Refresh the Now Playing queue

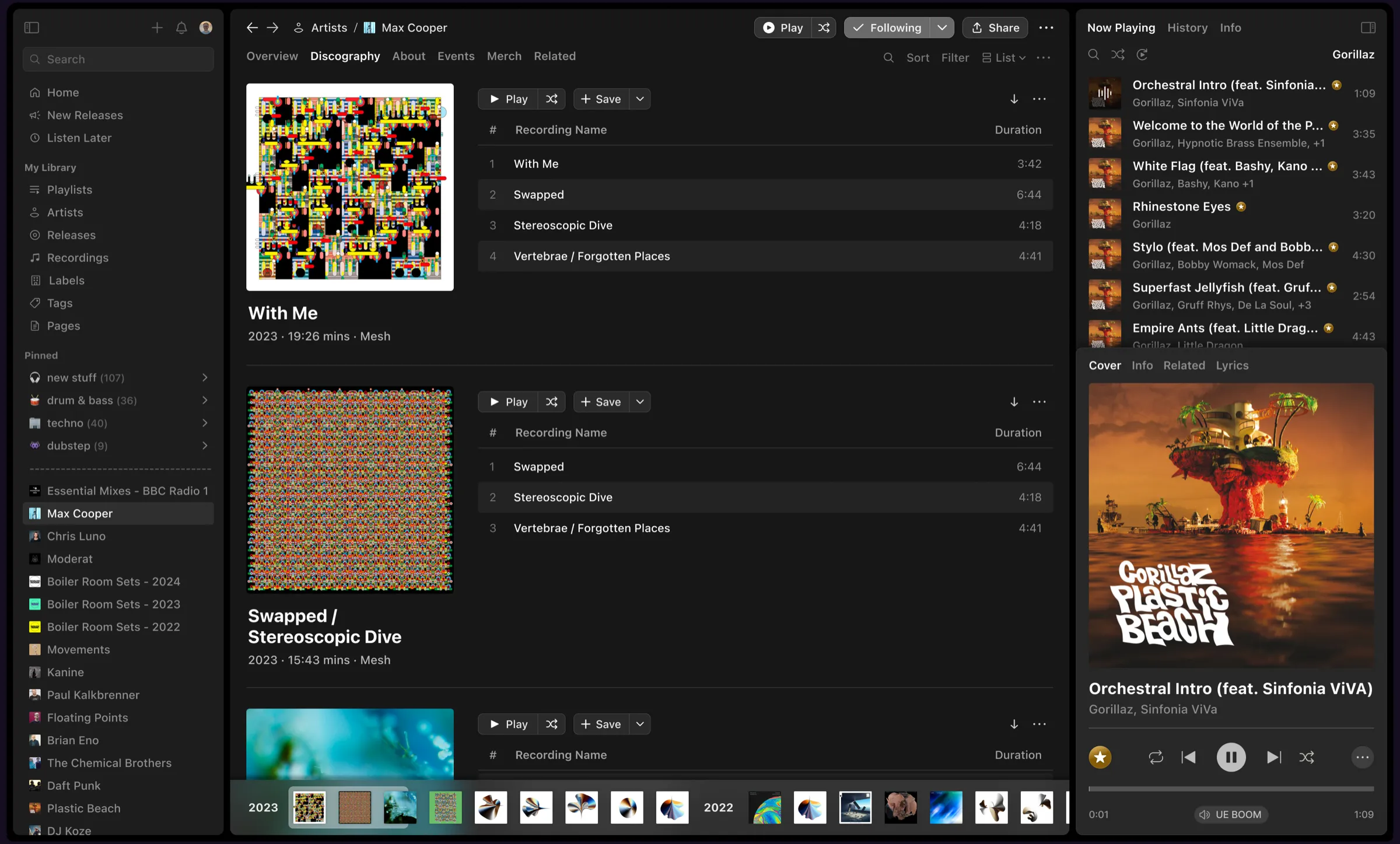[x=1142, y=54]
